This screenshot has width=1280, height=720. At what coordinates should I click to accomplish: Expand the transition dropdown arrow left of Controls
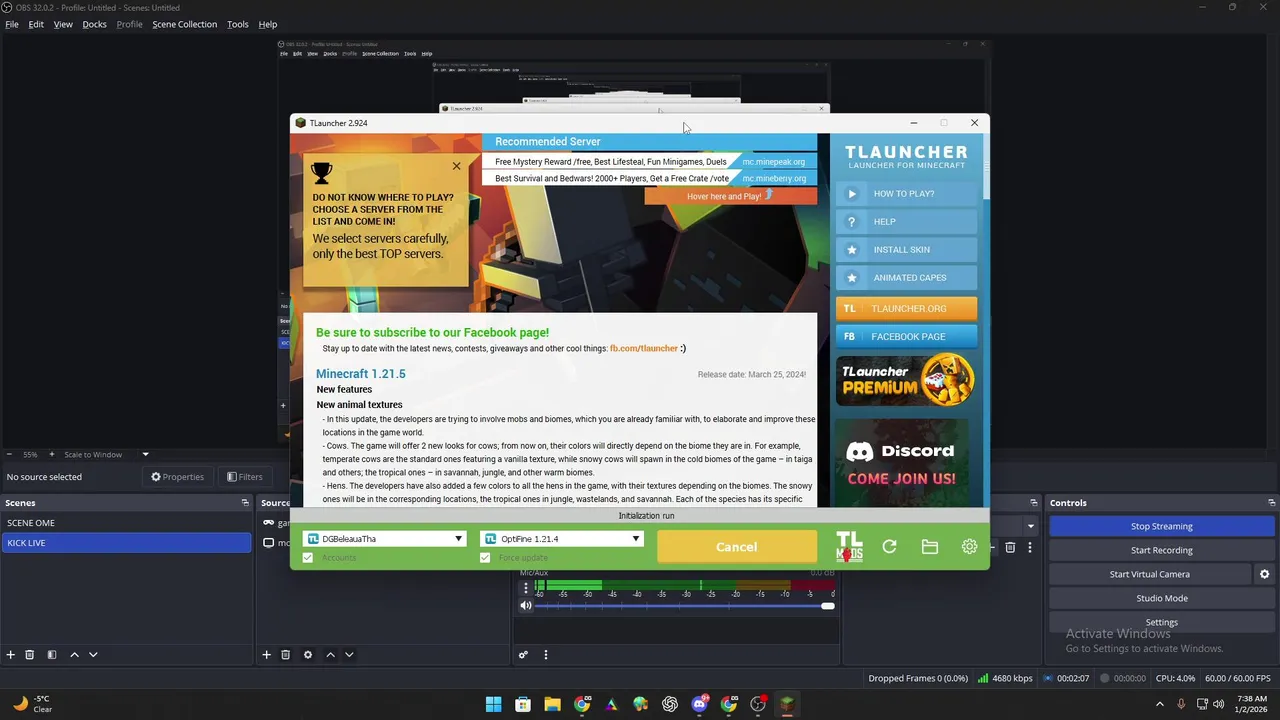tap(1030, 526)
